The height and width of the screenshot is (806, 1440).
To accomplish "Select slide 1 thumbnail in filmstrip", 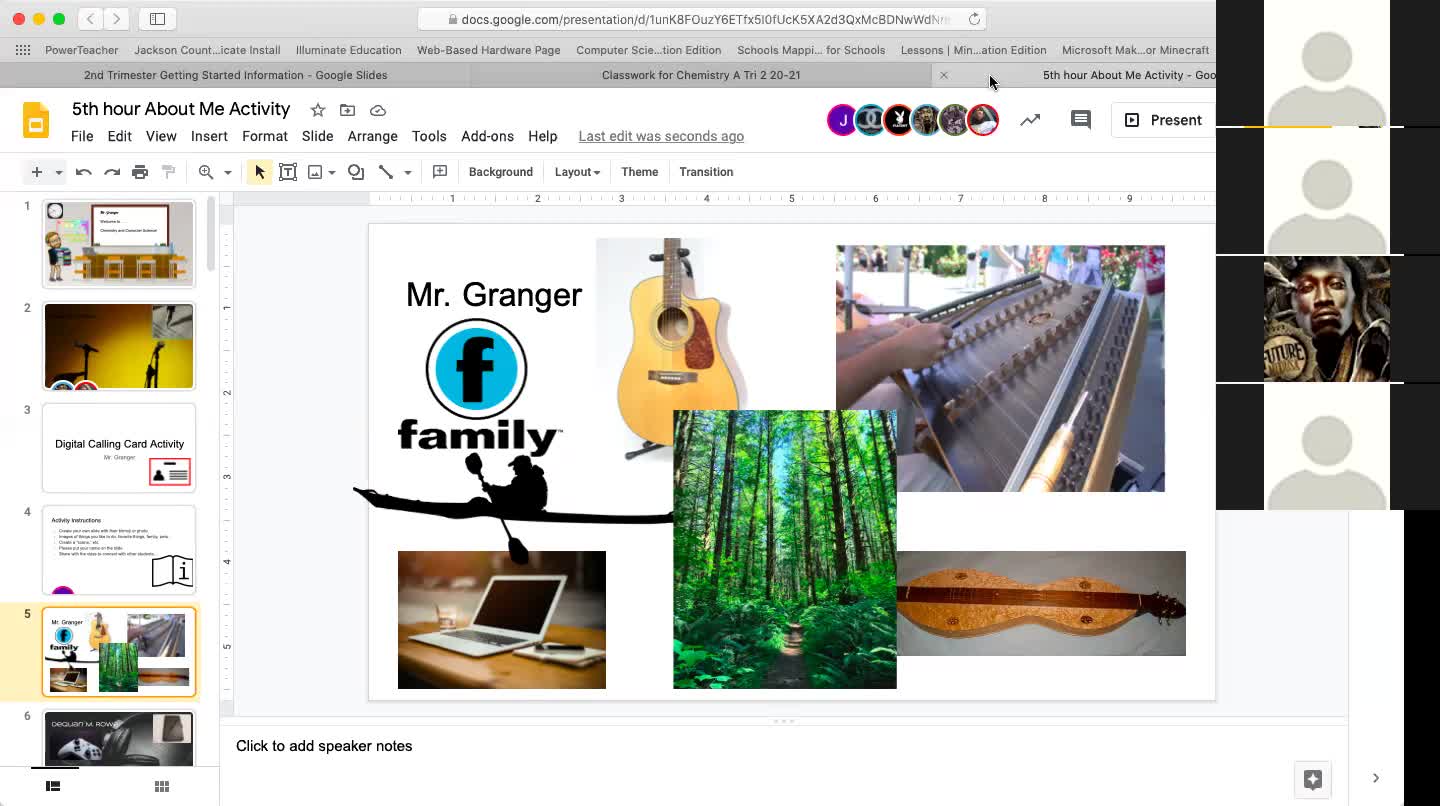I will pos(119,243).
